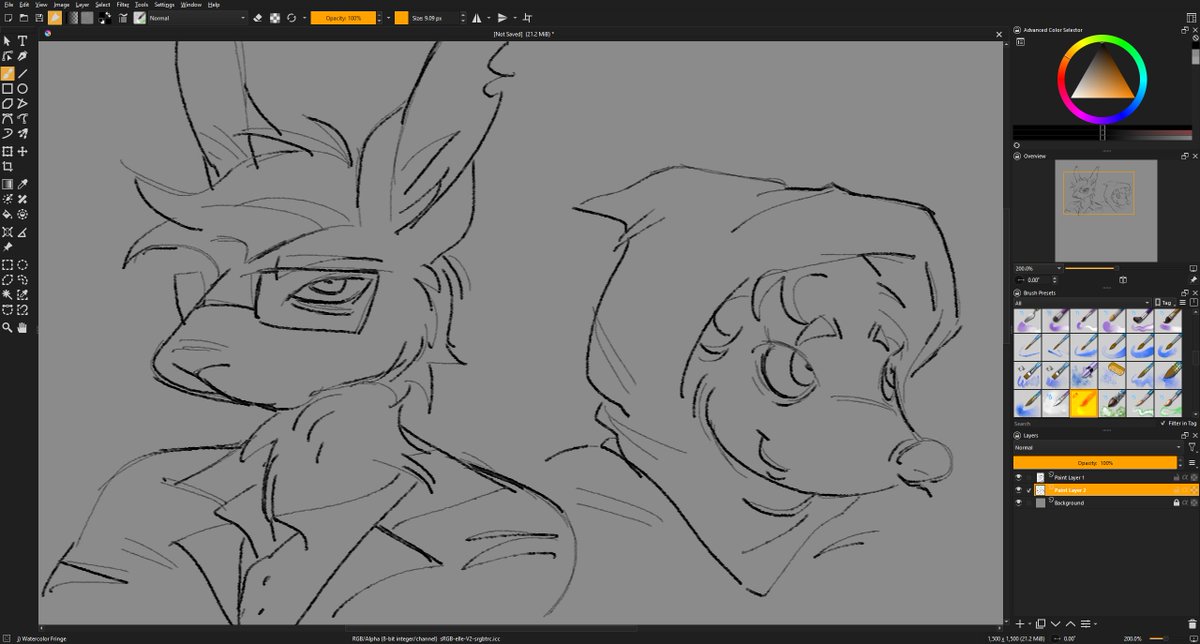
Task: Open the Tag button menu in Brush Presets
Action: point(1164,303)
